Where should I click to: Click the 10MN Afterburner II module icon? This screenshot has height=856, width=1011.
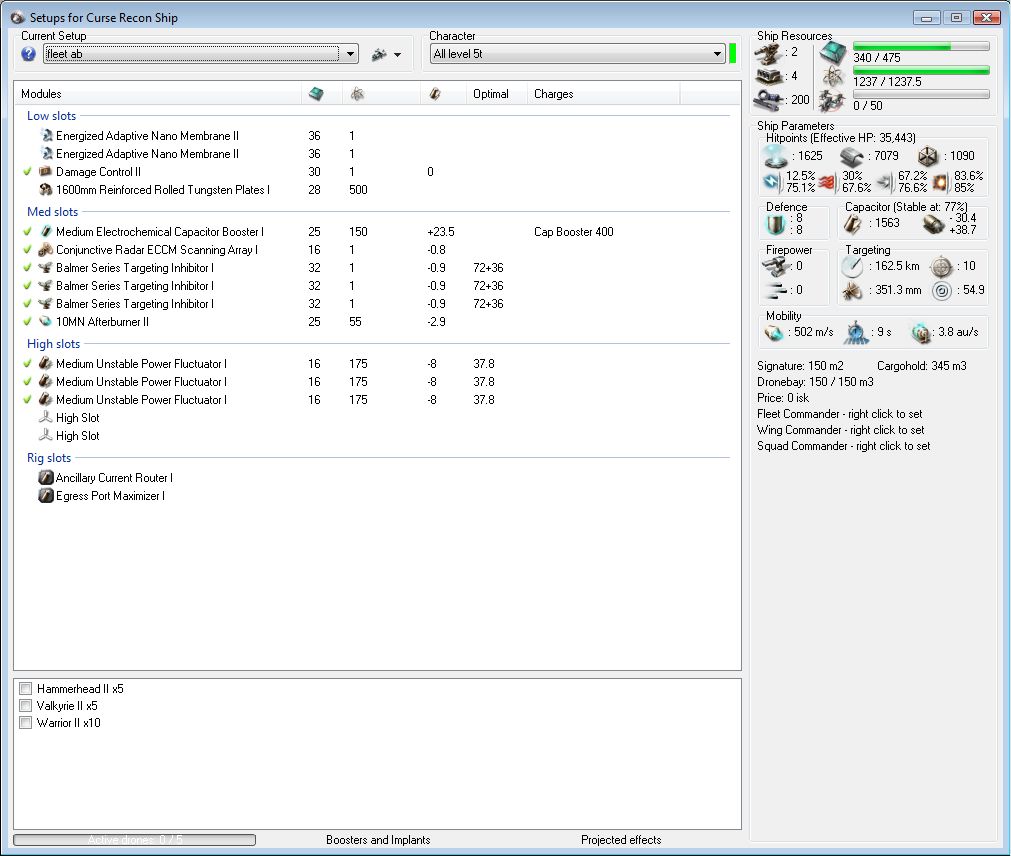(x=45, y=322)
